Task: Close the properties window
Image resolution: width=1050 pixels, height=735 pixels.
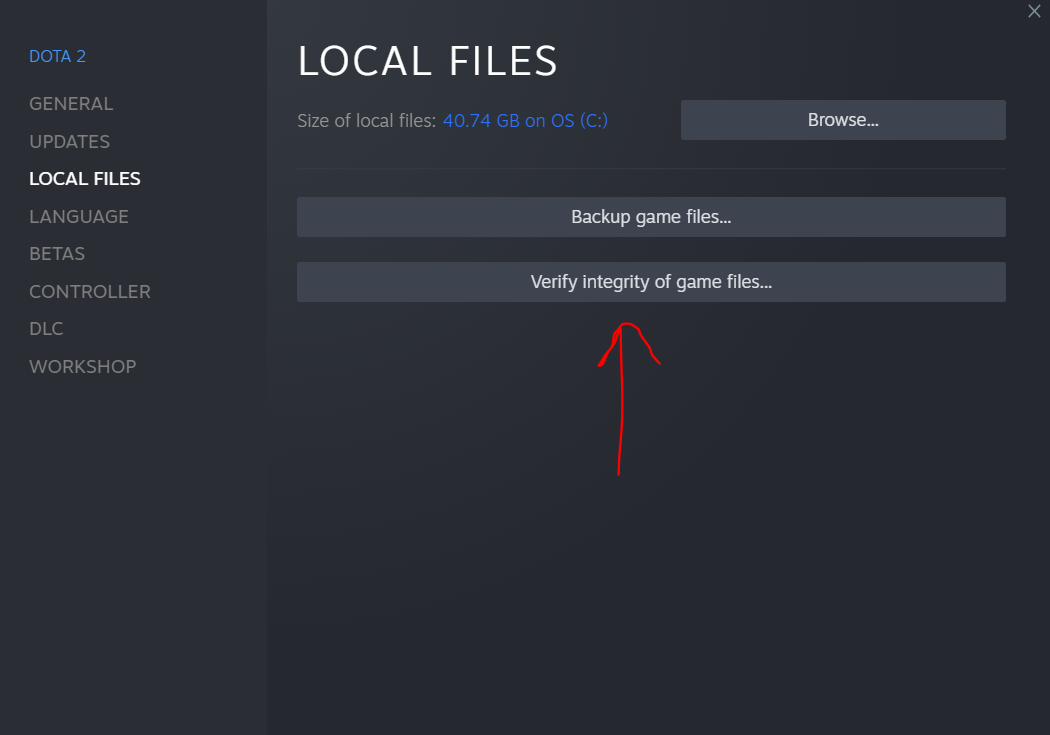Action: (x=1034, y=11)
